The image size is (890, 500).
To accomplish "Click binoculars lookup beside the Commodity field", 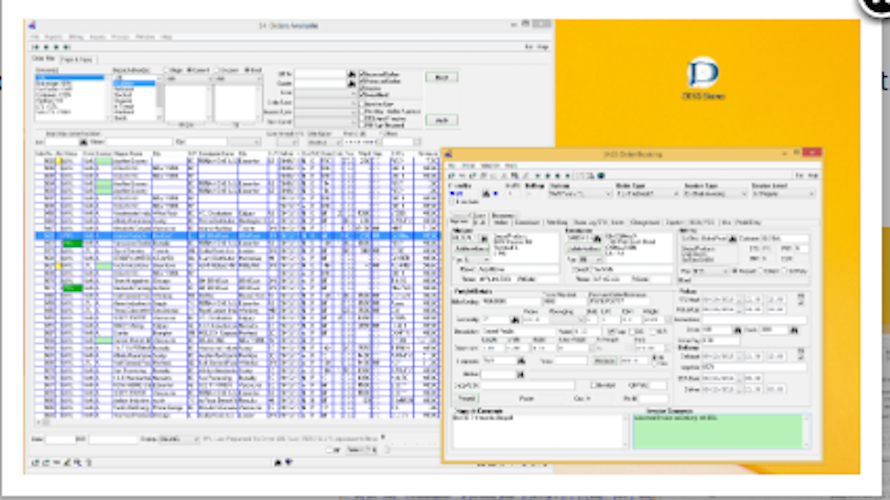I will pos(515,320).
